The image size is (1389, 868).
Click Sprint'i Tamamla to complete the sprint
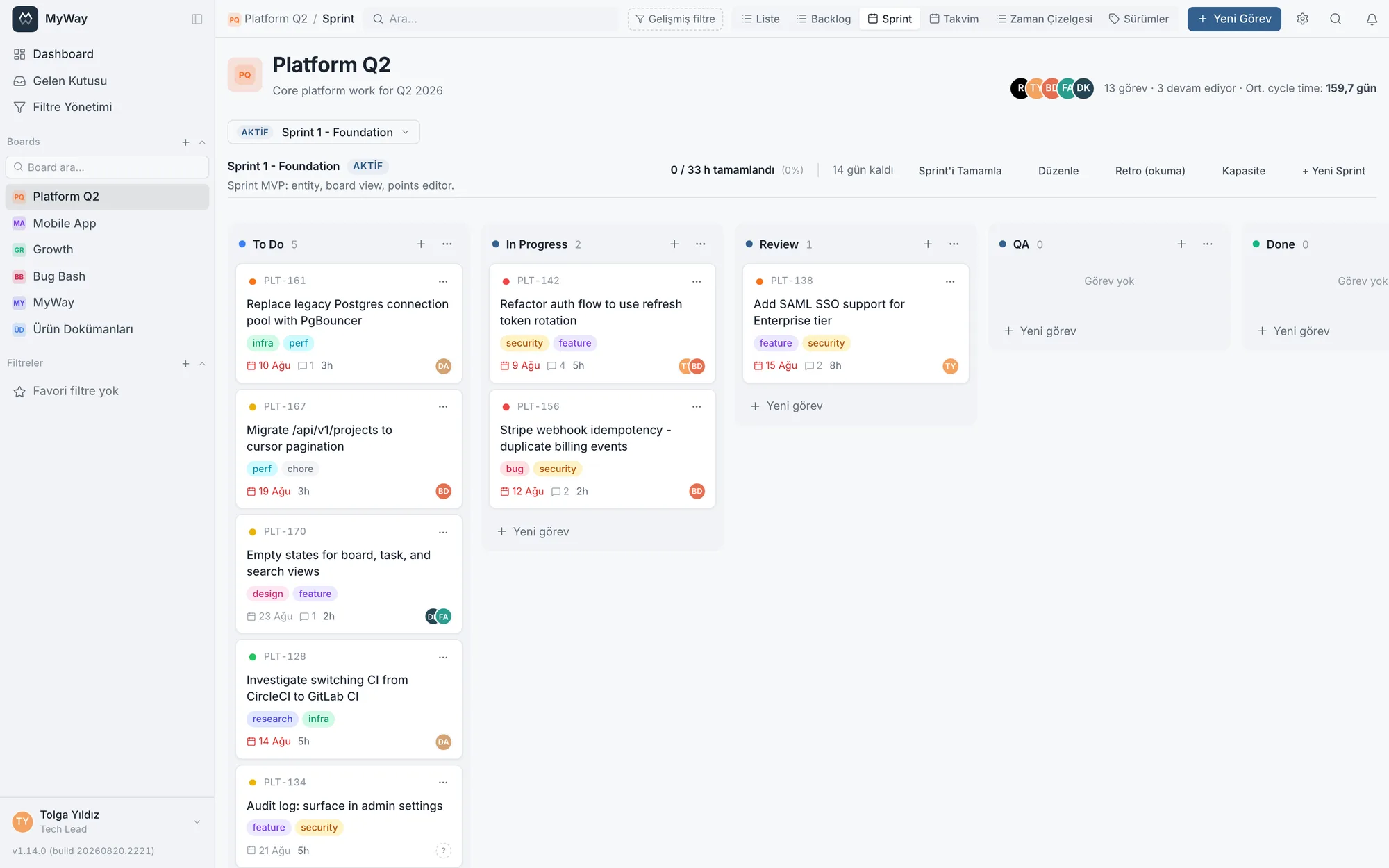(x=960, y=171)
